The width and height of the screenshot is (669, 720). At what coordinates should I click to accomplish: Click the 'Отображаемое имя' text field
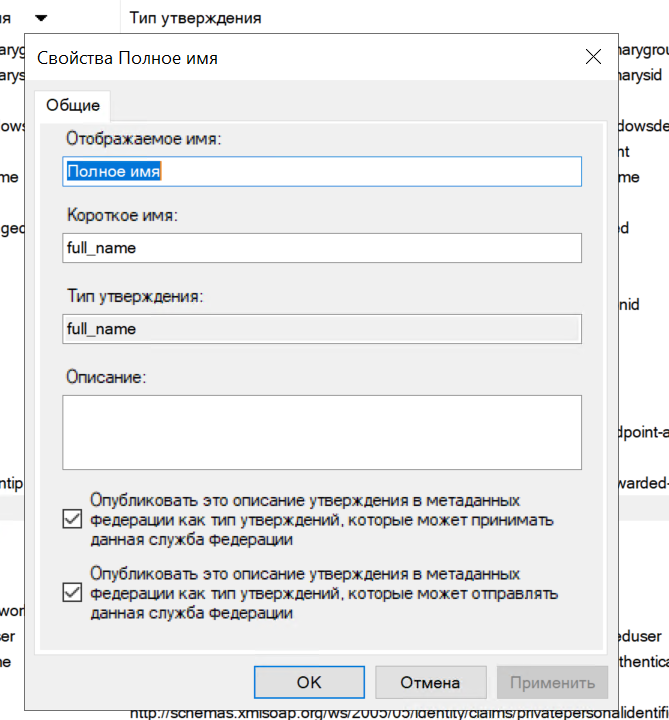(322, 171)
